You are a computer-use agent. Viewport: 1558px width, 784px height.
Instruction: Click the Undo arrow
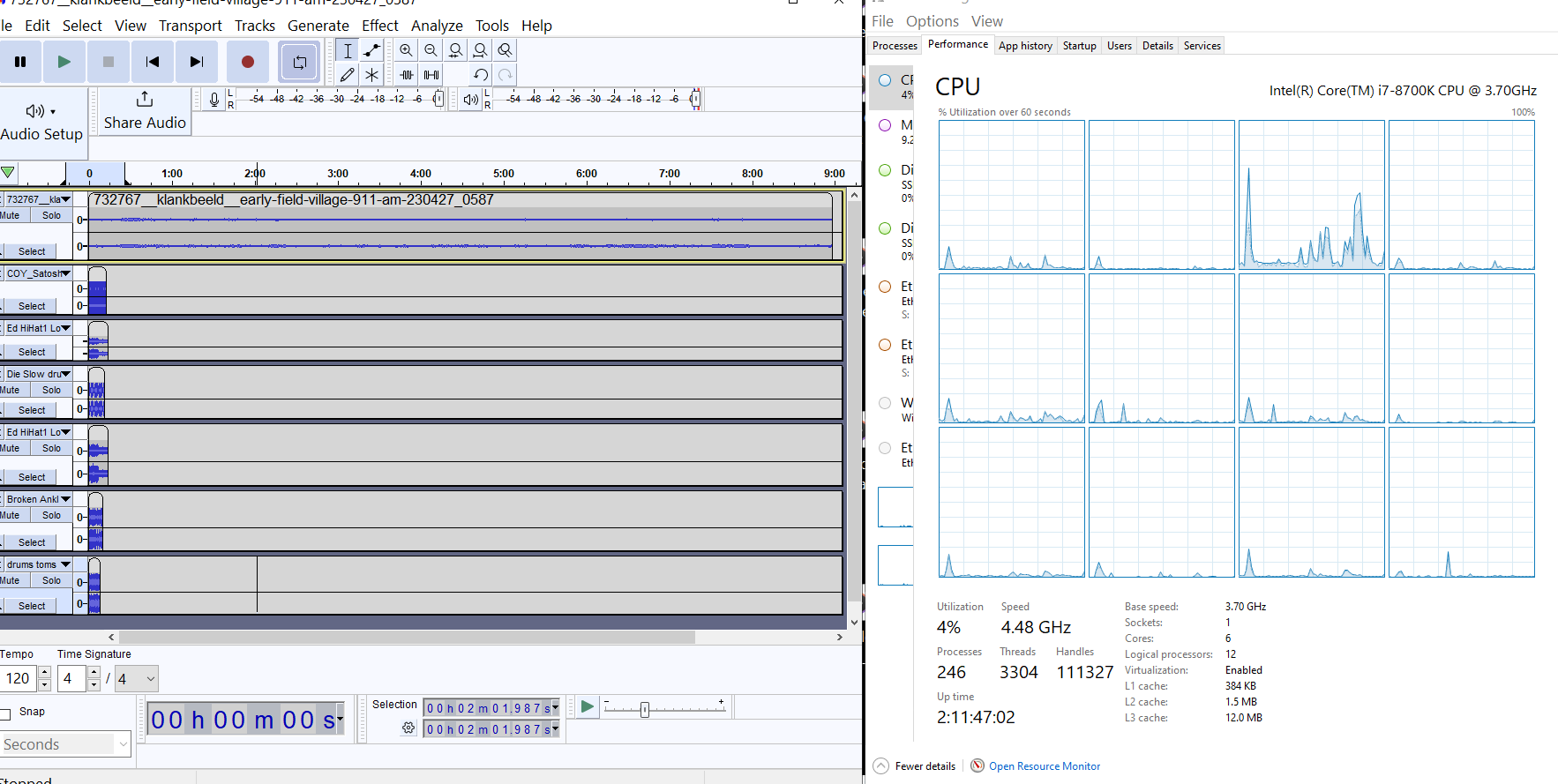pyautogui.click(x=480, y=75)
